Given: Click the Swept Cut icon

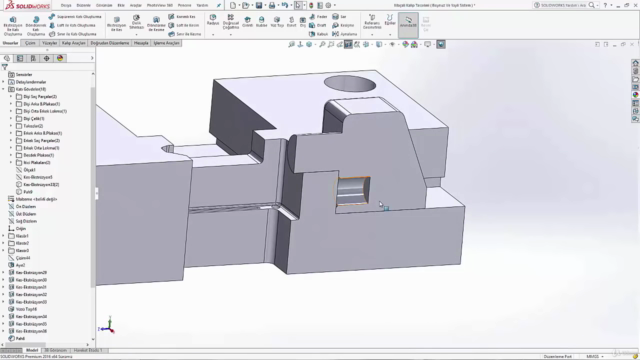Looking at the screenshot, I should tap(171, 17).
